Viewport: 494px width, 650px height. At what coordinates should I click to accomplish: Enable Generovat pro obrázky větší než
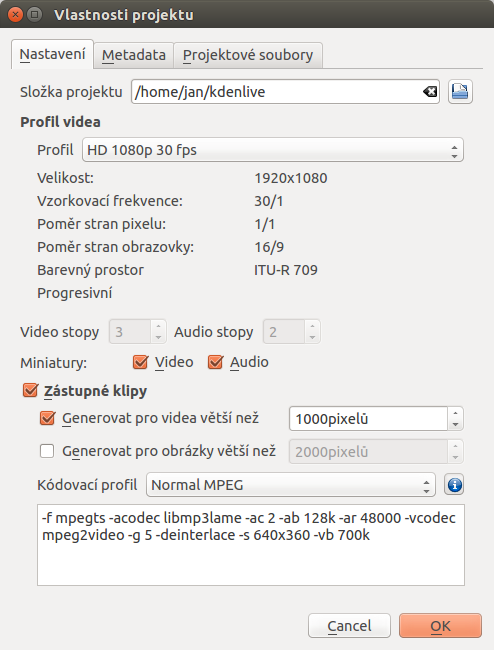point(47,451)
